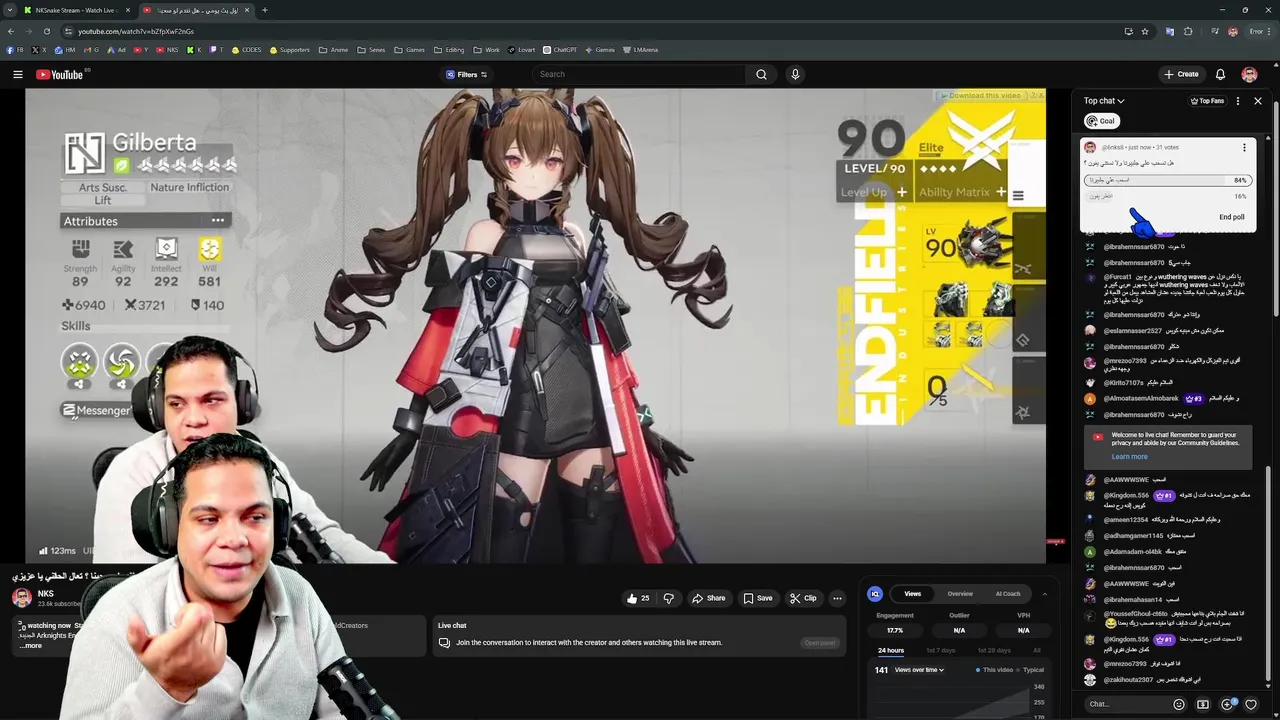Follow the Learn more chat guidelines link
This screenshot has height=720, width=1280.
(x=1129, y=457)
